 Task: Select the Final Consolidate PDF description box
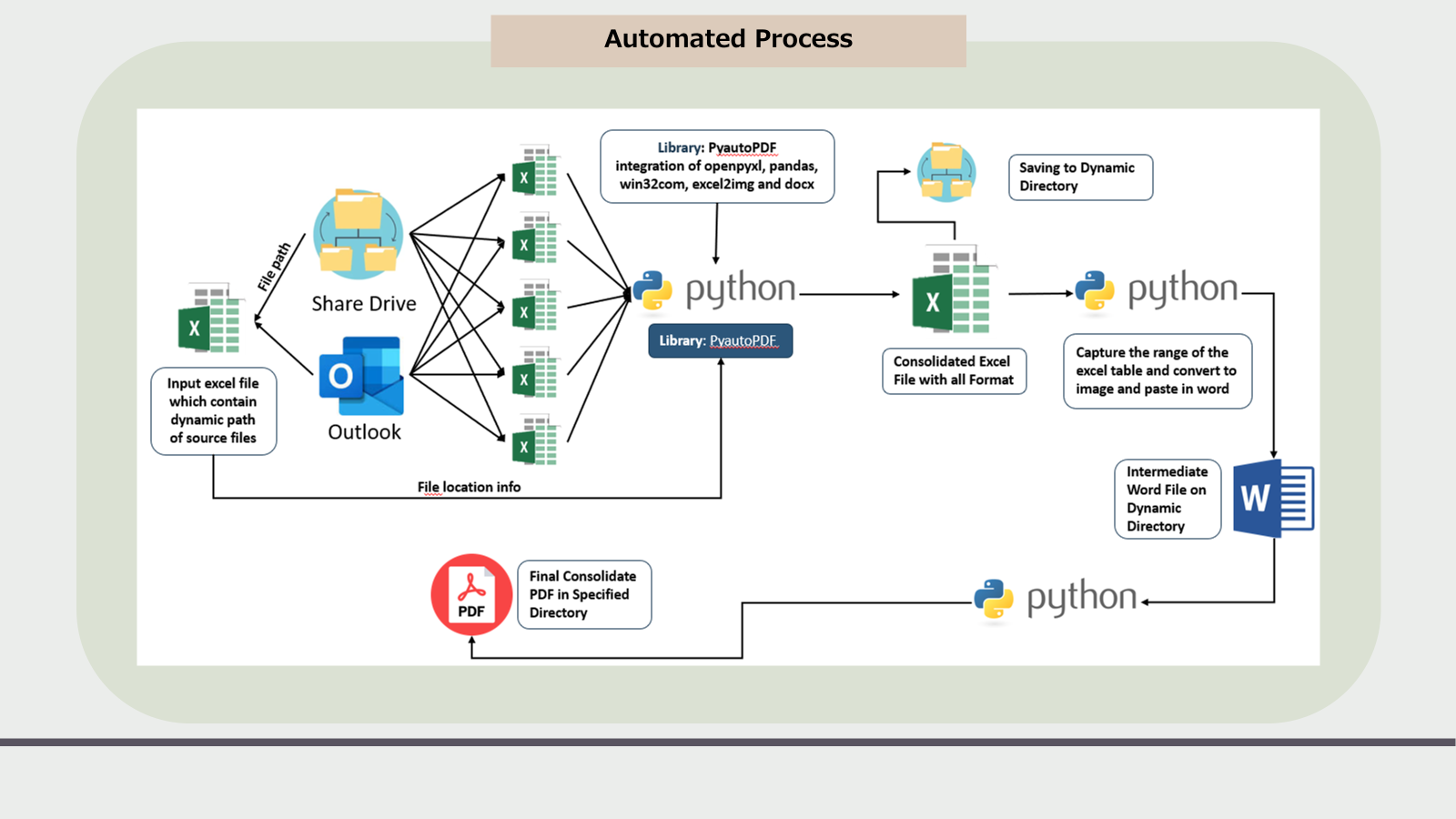click(584, 595)
